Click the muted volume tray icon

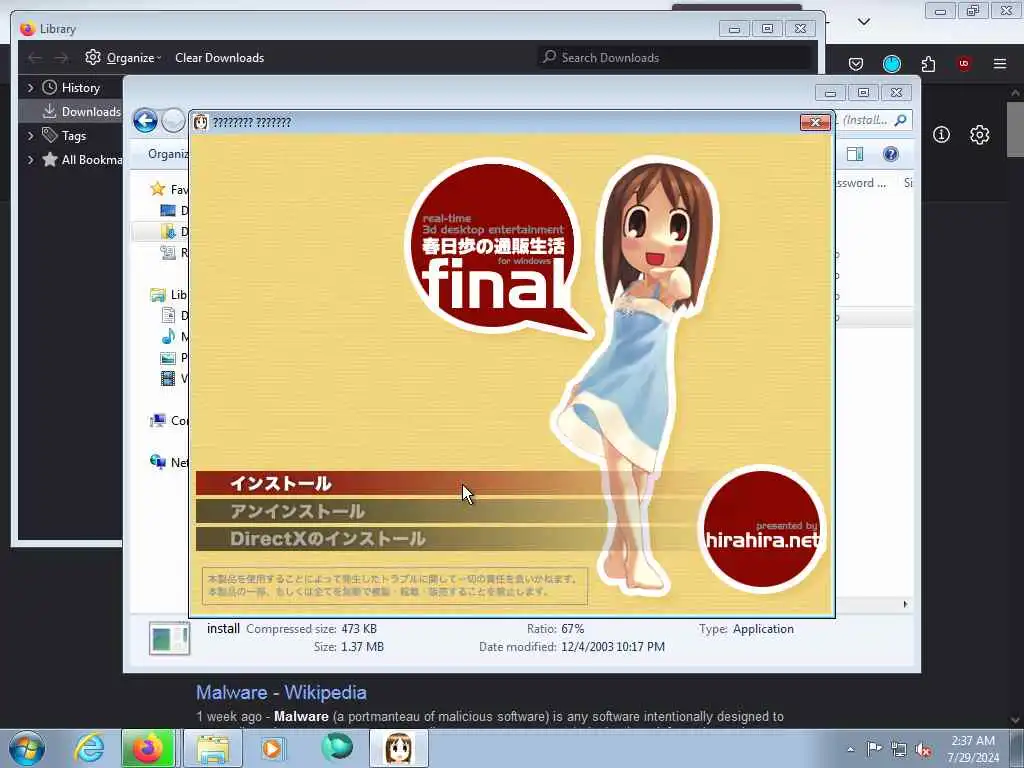[923, 750]
